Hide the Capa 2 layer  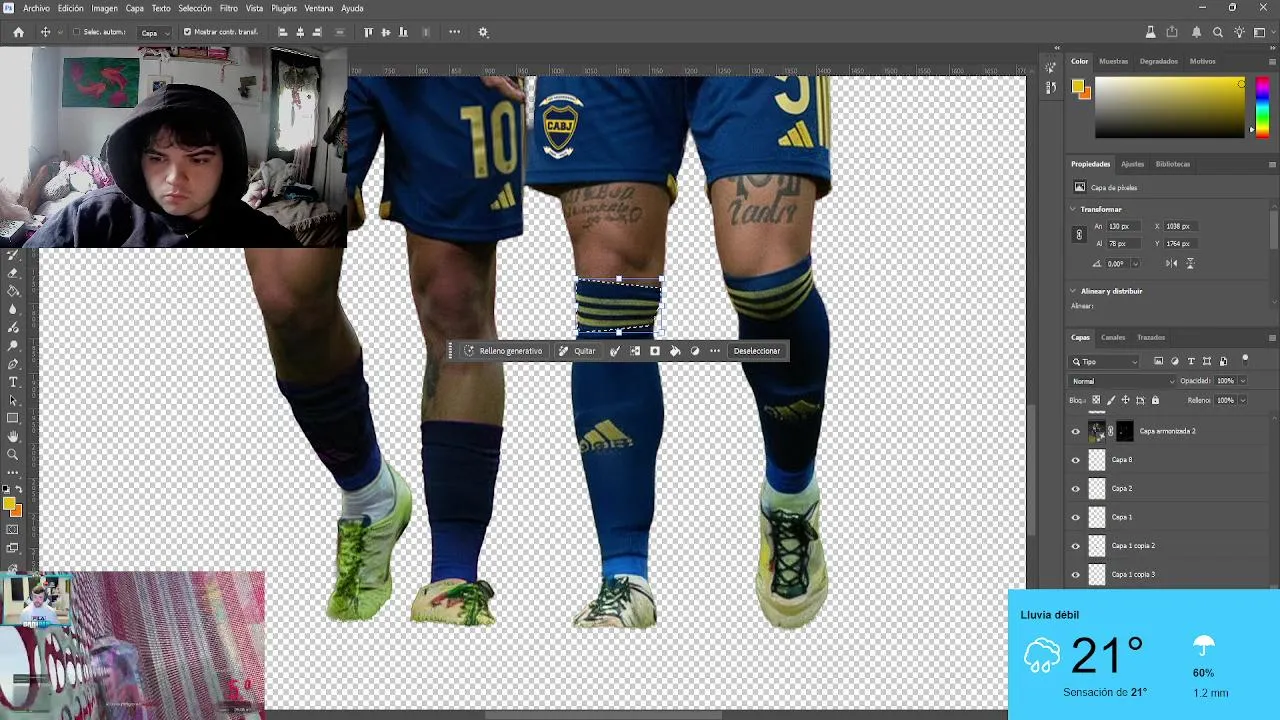(x=1076, y=489)
